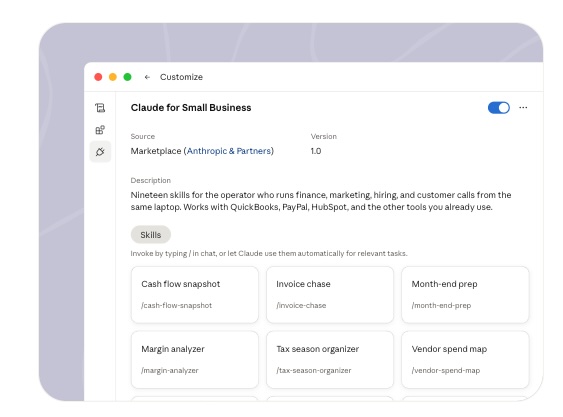The height and width of the screenshot is (417, 563).
Task: Select the sidebar plug connector icon
Action: coord(100,152)
